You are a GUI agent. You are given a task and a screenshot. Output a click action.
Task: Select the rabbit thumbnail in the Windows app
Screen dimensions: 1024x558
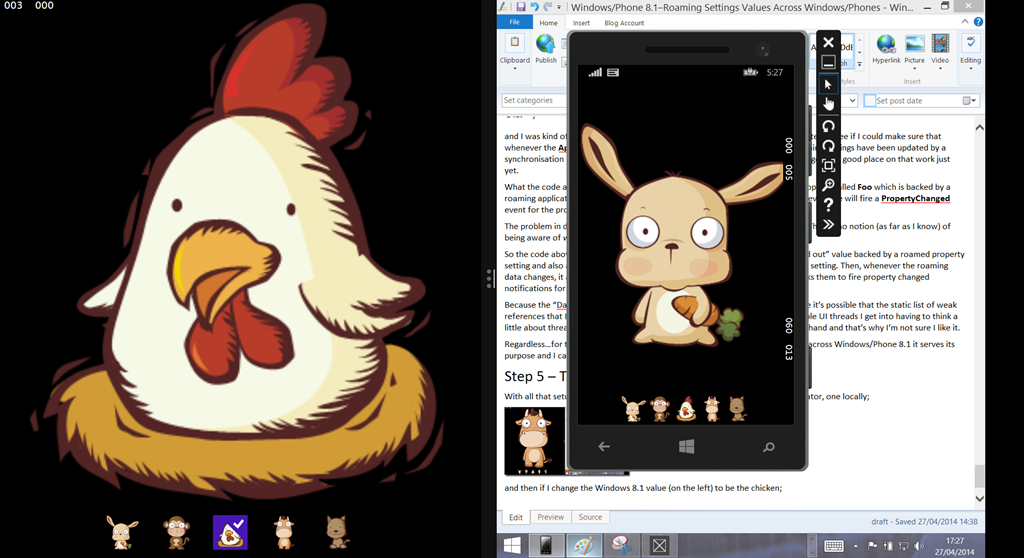coord(122,532)
